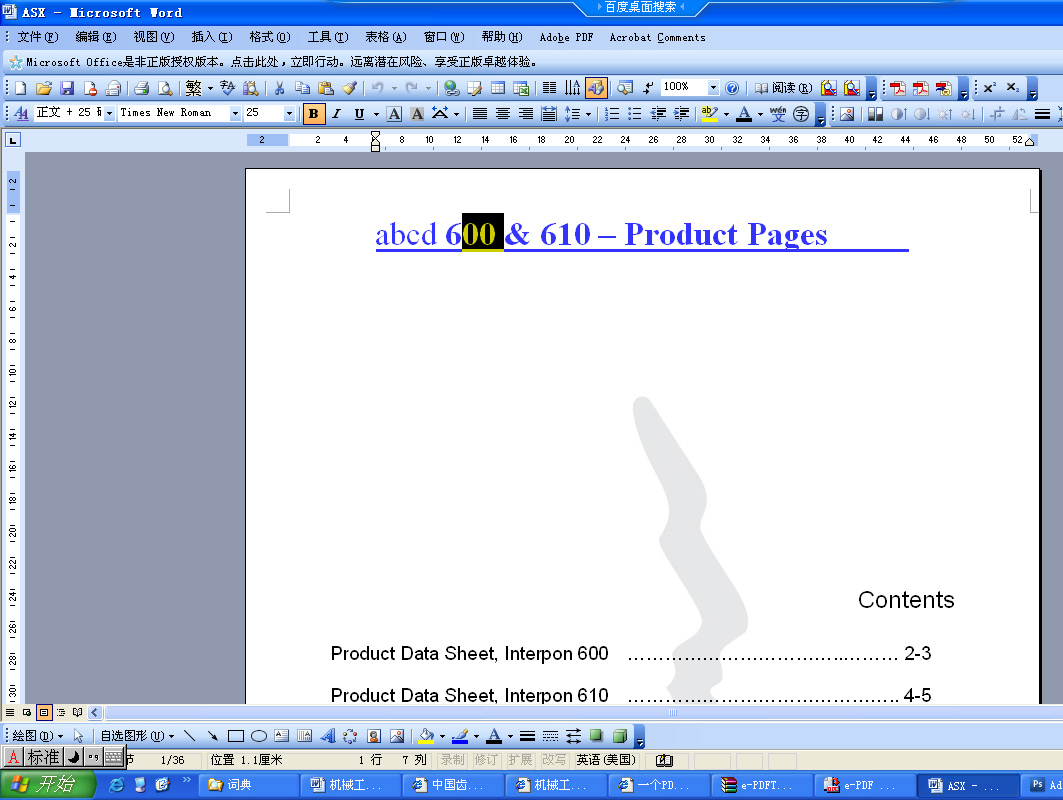Click Font Color A on formatting toolbar

[x=744, y=114]
